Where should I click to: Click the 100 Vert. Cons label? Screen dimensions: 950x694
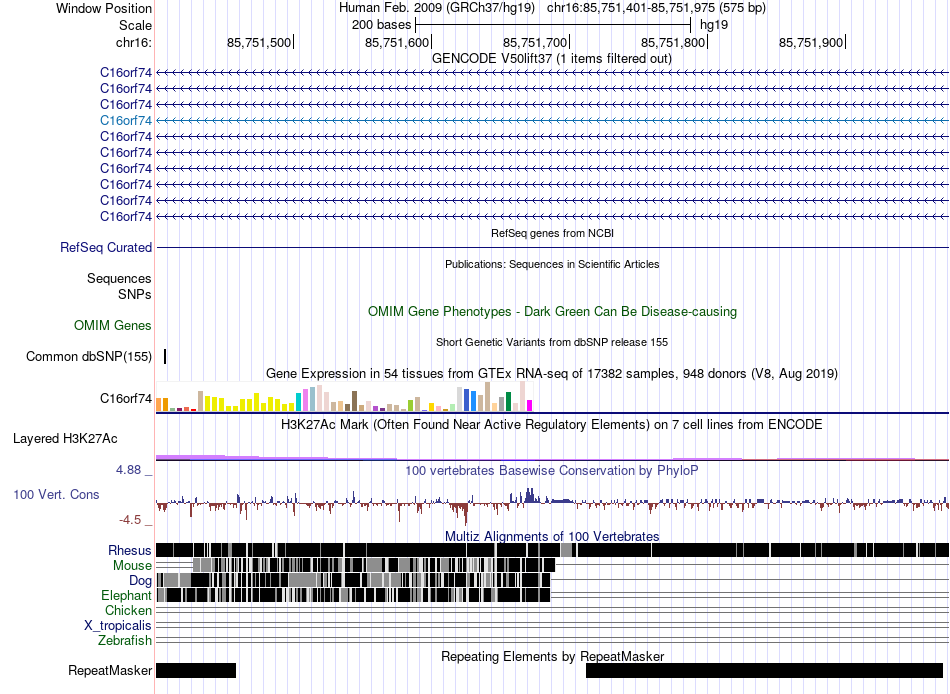(x=56, y=495)
